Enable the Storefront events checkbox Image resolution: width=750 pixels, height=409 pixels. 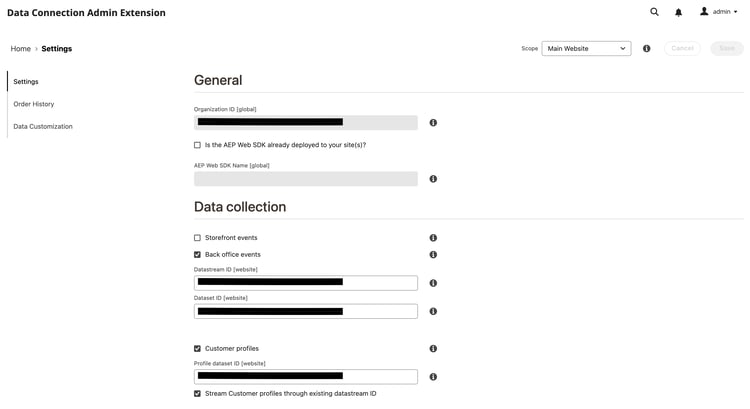[198, 238]
